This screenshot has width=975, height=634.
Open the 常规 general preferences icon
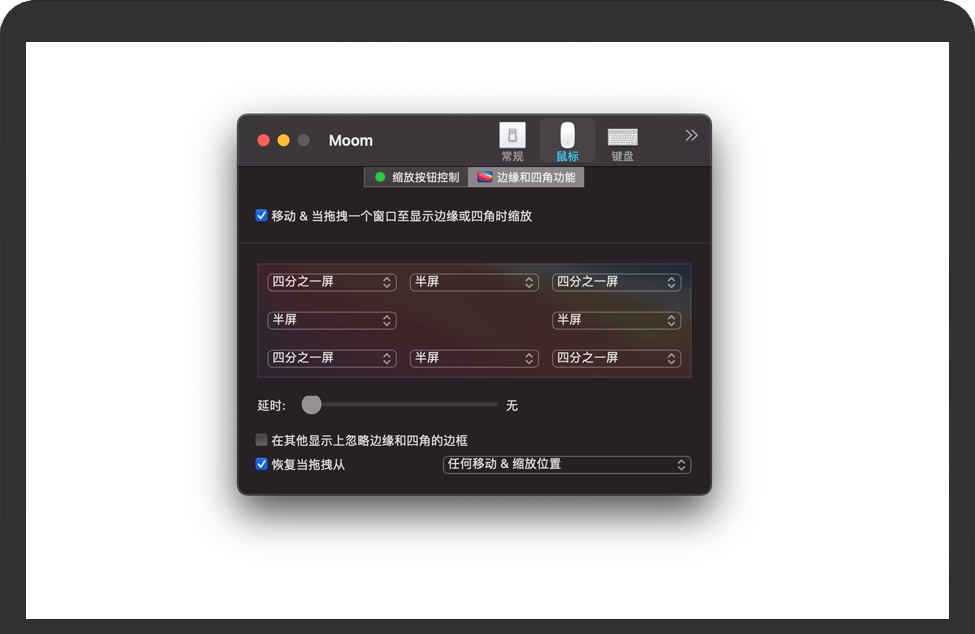[x=512, y=142]
